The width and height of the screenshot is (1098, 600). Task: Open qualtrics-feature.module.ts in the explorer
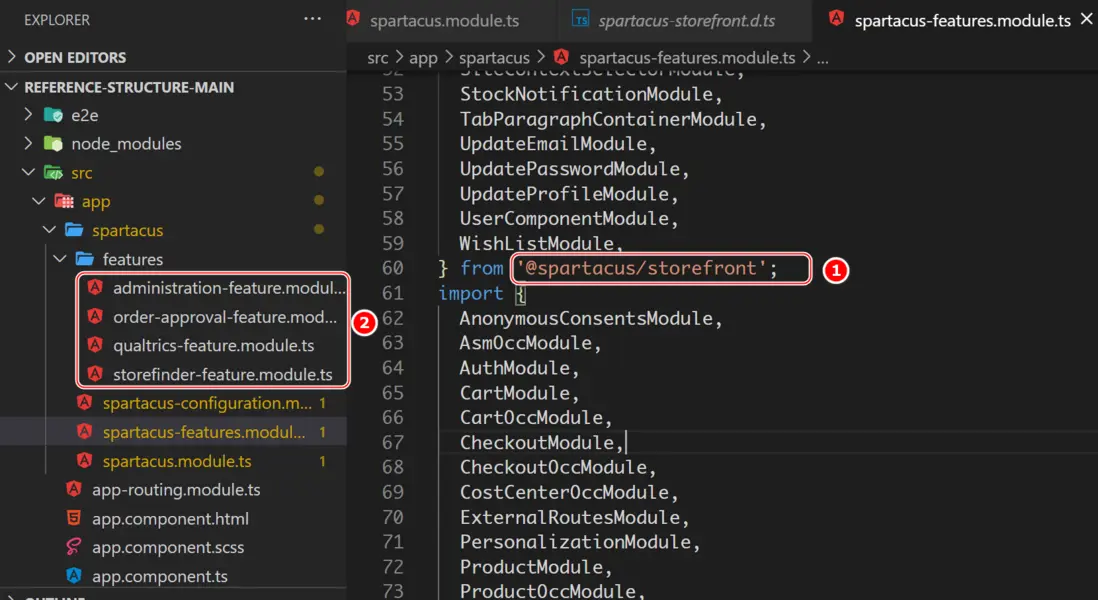[x=213, y=346]
